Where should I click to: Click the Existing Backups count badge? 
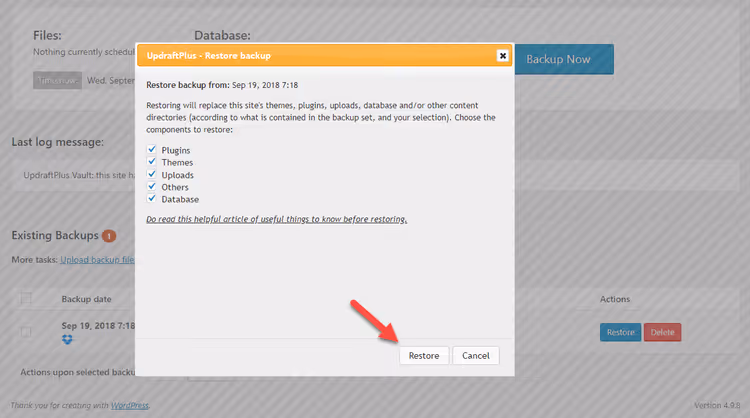[109, 236]
